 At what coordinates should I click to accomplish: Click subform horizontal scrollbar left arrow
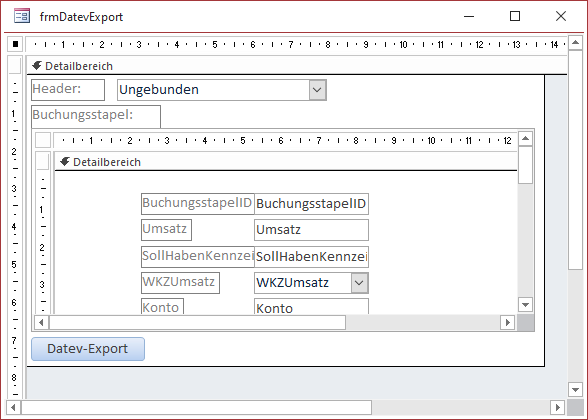click(x=41, y=322)
